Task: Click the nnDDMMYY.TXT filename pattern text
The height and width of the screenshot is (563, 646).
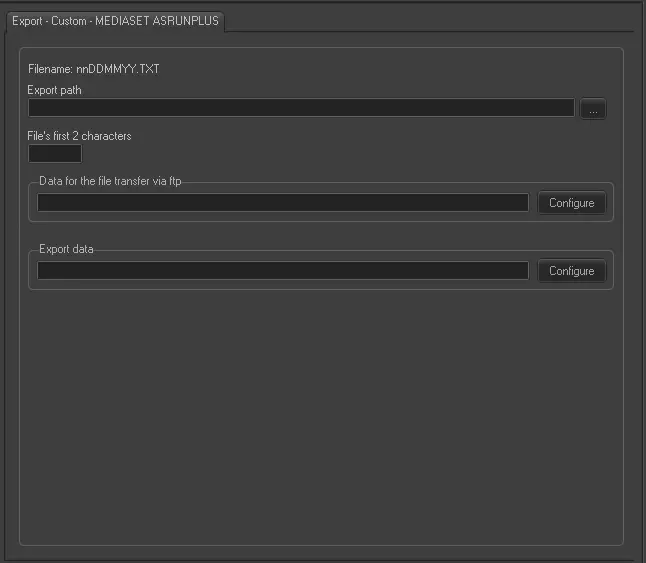Action: point(117,70)
